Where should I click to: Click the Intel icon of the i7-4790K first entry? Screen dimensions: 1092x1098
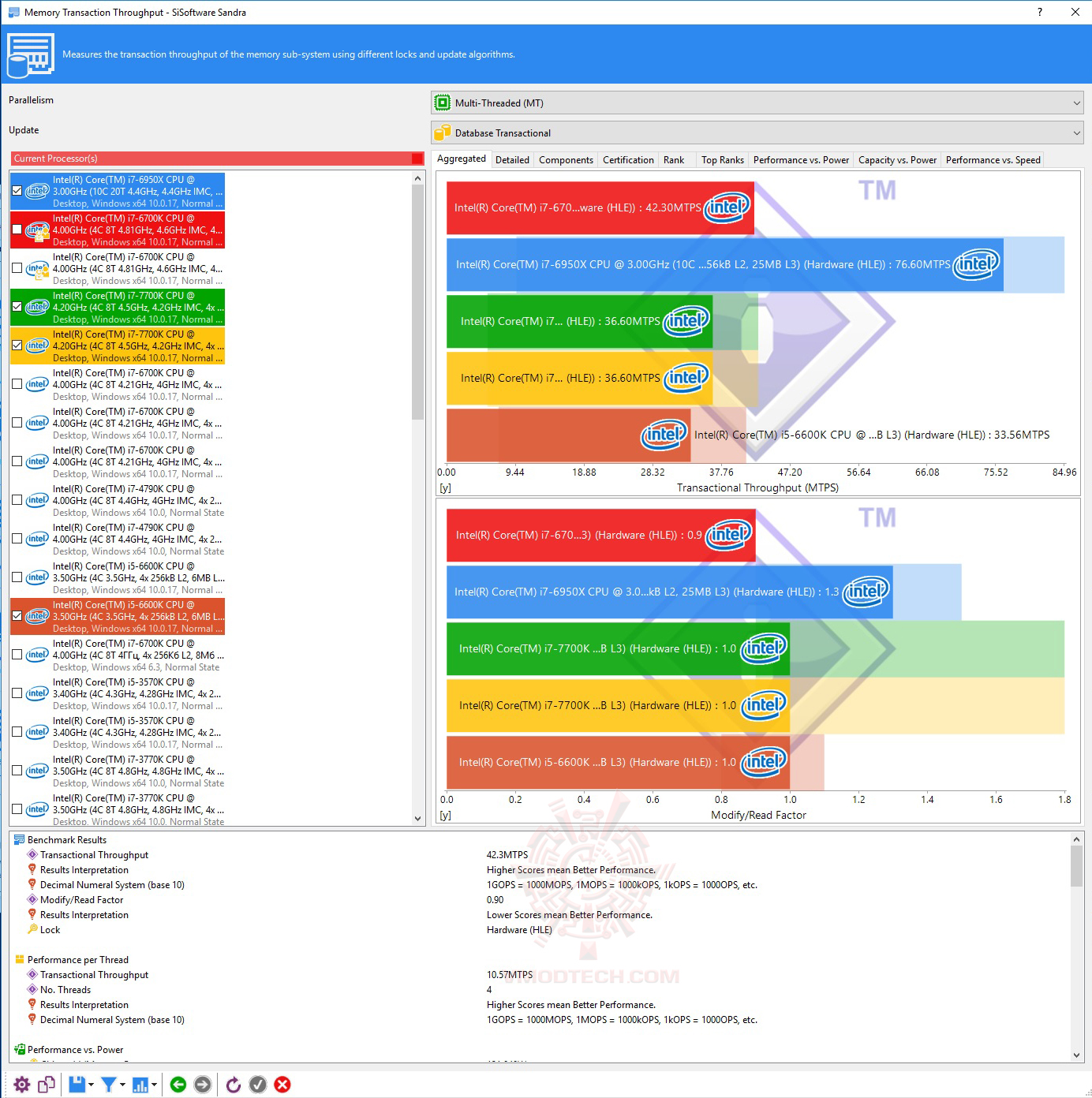[37, 500]
